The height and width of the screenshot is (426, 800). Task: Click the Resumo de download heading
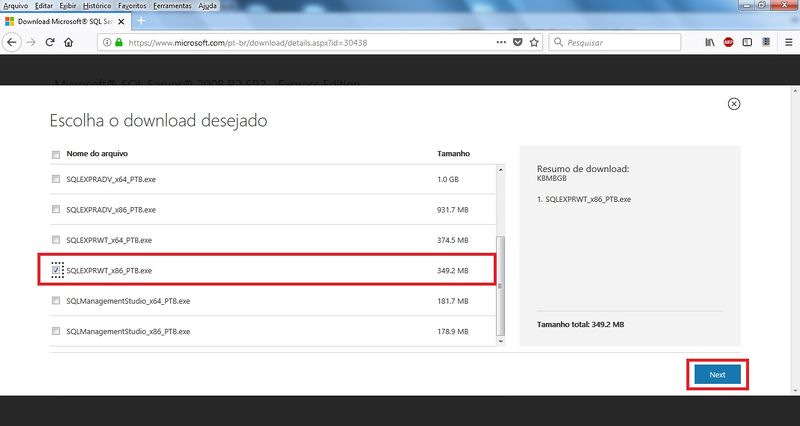click(x=583, y=169)
